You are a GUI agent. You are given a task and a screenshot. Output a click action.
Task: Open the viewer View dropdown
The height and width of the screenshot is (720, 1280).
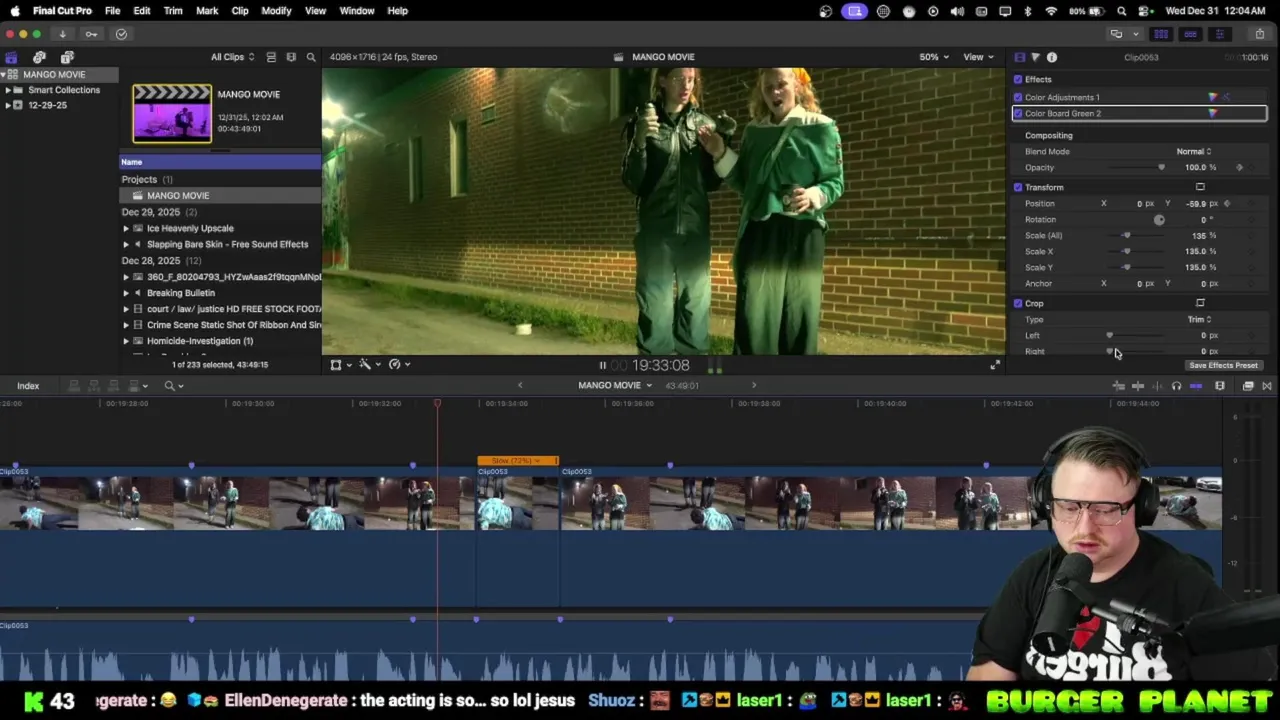click(977, 57)
